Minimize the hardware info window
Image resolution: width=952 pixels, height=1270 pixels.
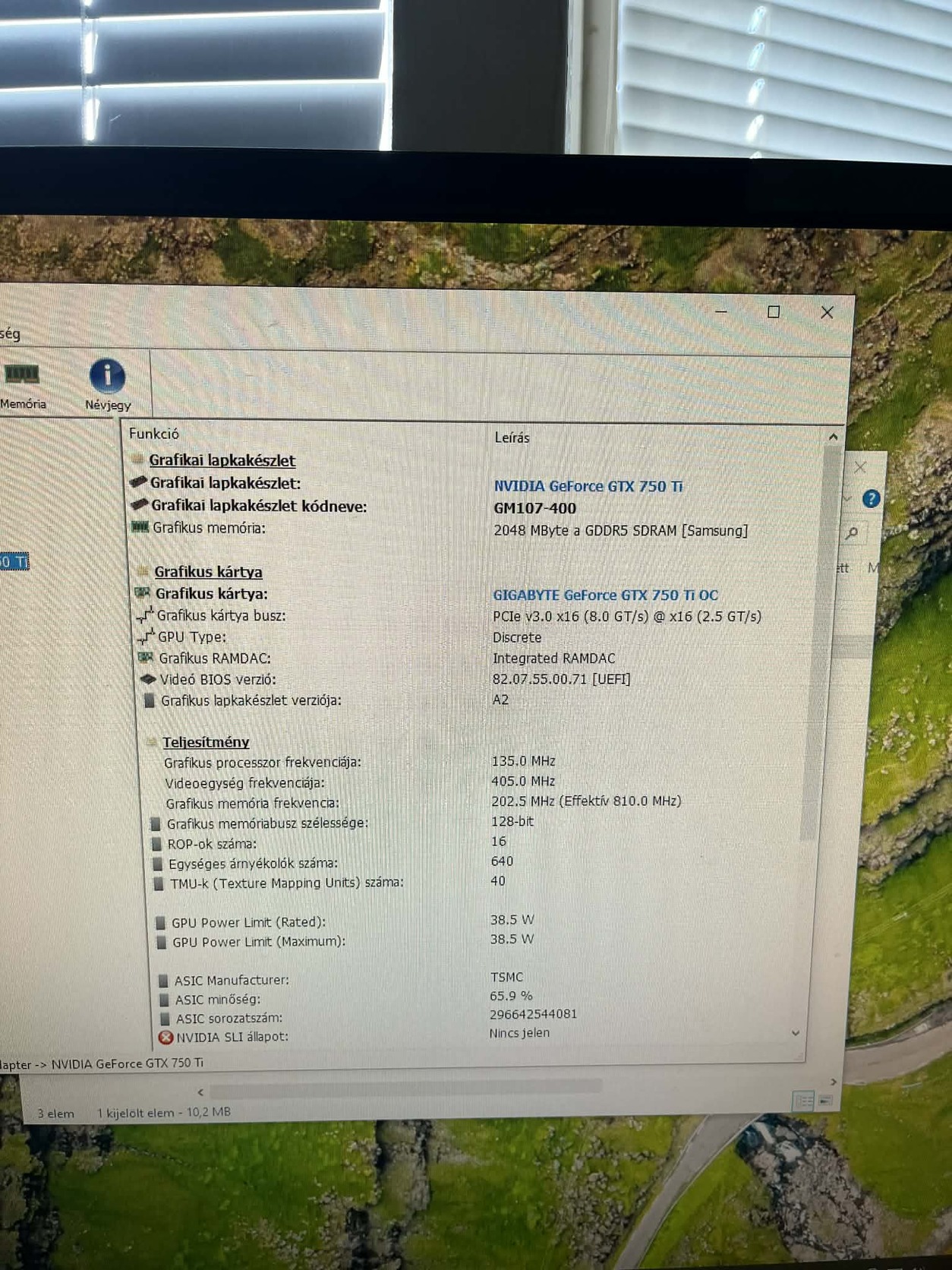(x=721, y=311)
